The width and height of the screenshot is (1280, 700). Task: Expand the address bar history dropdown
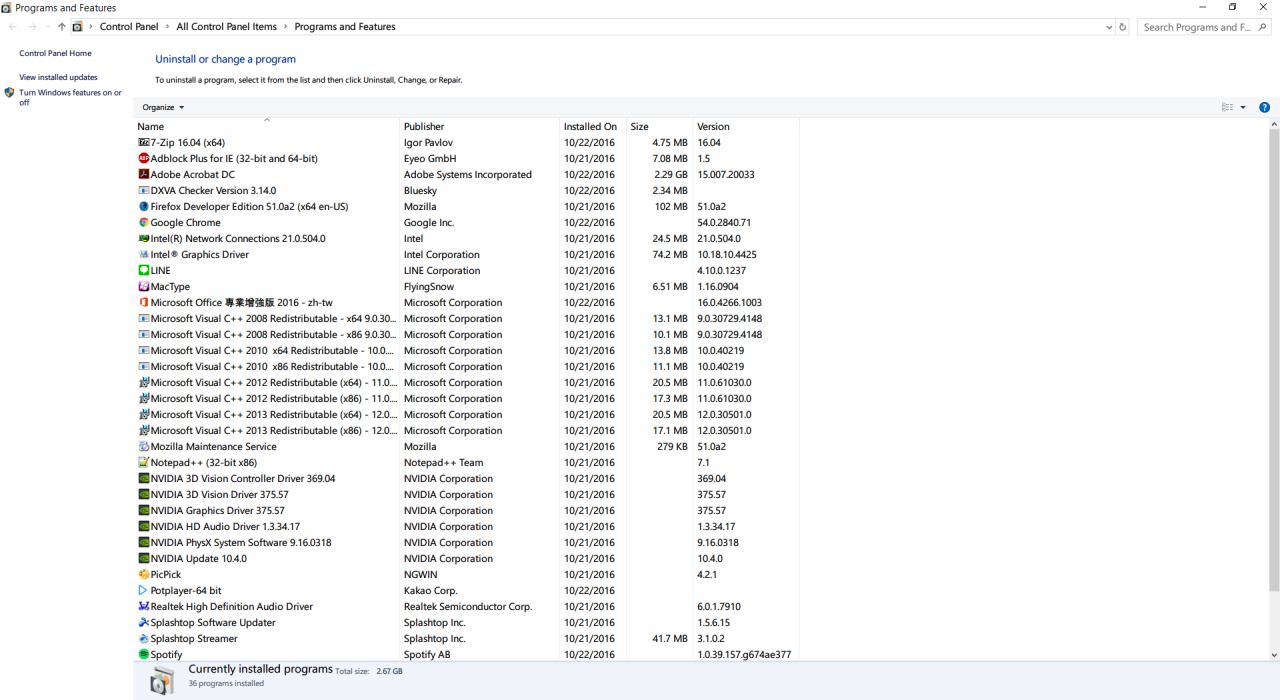1109,27
